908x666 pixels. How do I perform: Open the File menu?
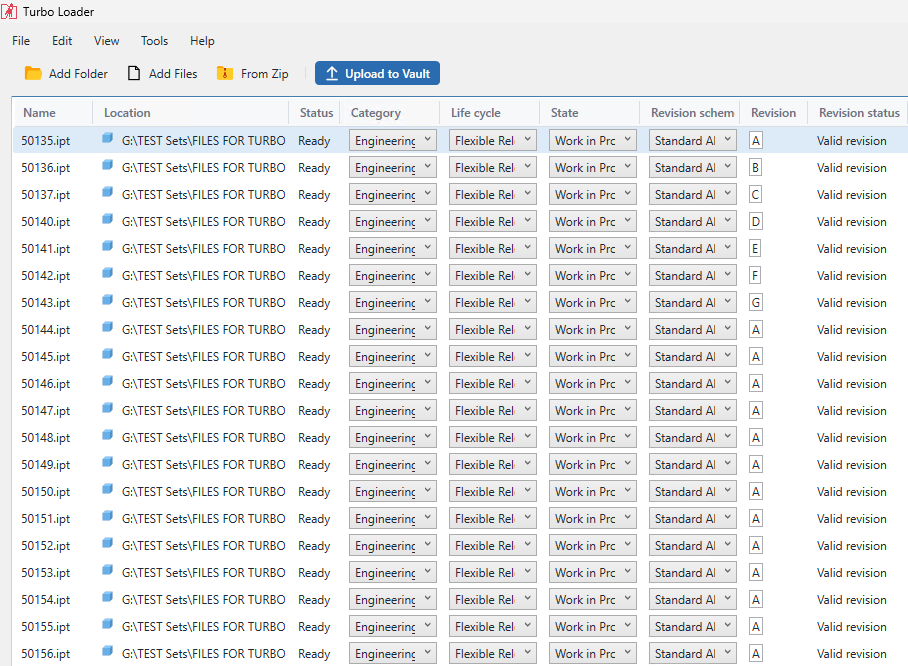(21, 41)
